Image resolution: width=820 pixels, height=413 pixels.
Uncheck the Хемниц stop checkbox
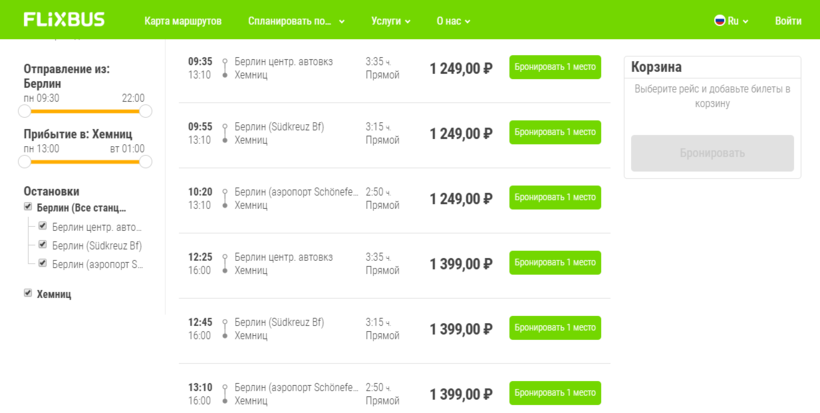pyautogui.click(x=28, y=293)
